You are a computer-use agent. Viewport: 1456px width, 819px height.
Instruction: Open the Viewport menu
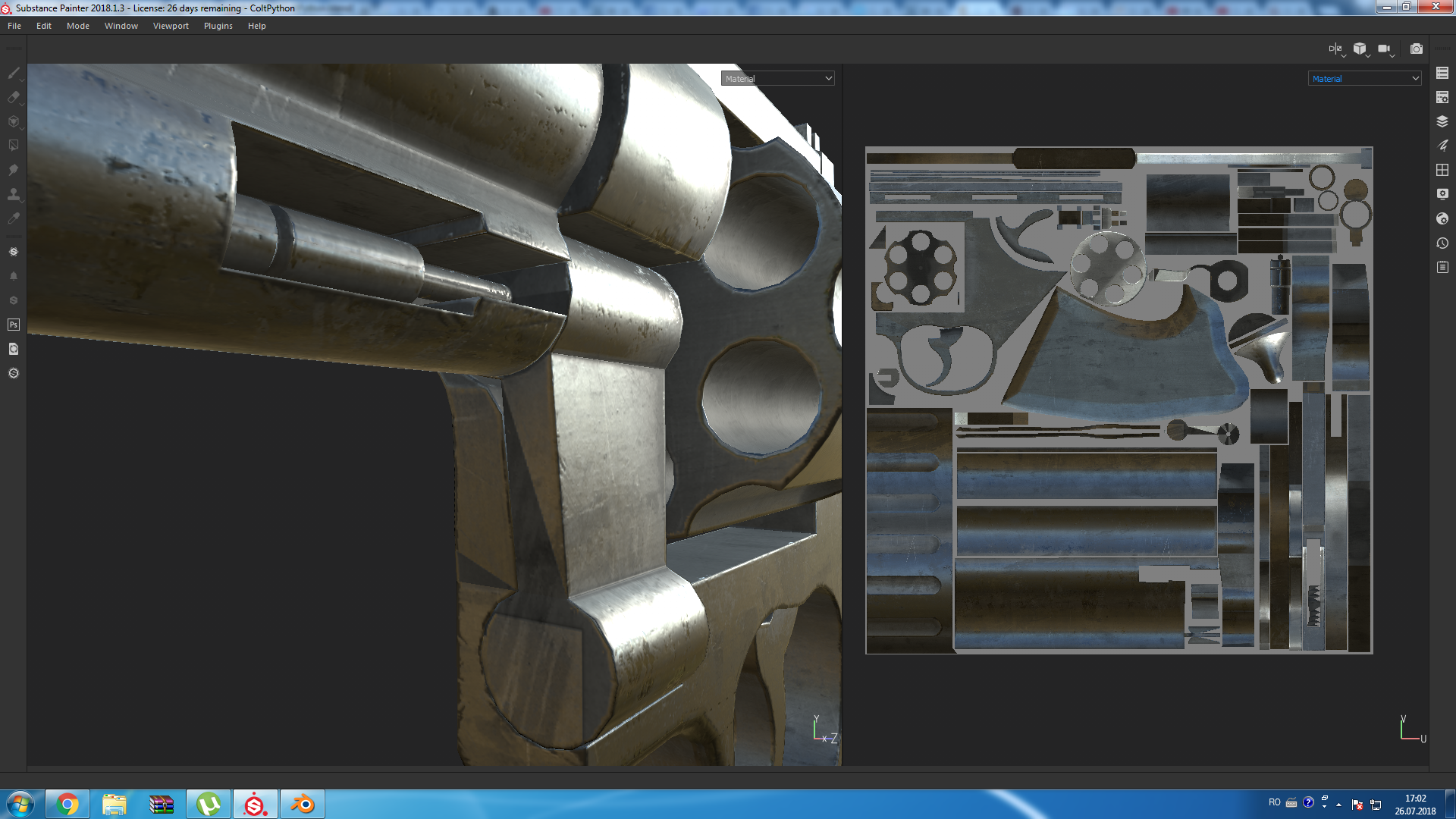(x=171, y=26)
